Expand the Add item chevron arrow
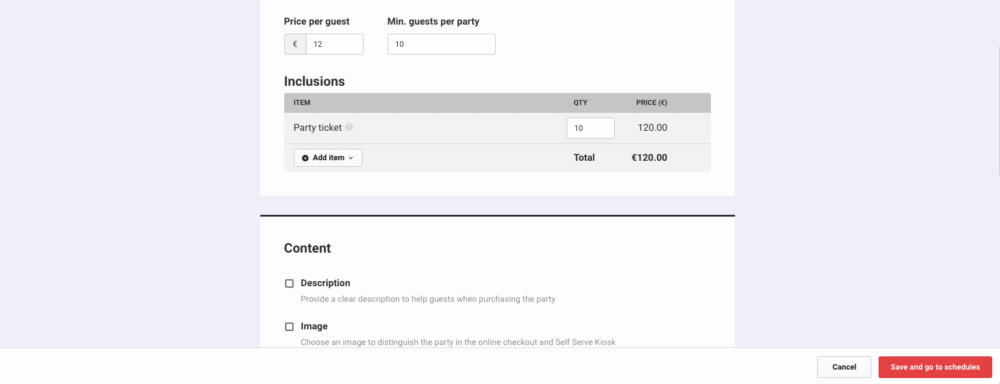 (x=351, y=158)
